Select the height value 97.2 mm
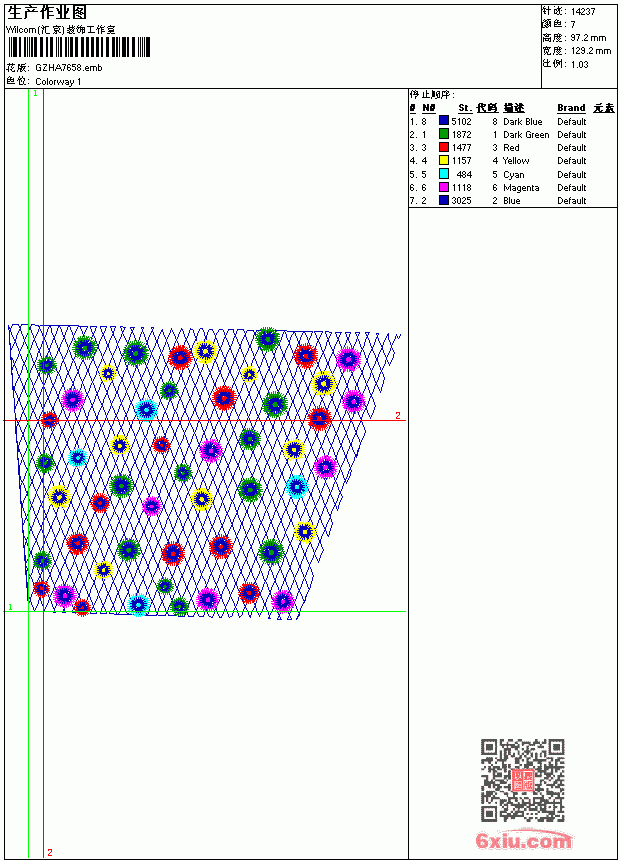This screenshot has width=620, height=860. point(588,38)
